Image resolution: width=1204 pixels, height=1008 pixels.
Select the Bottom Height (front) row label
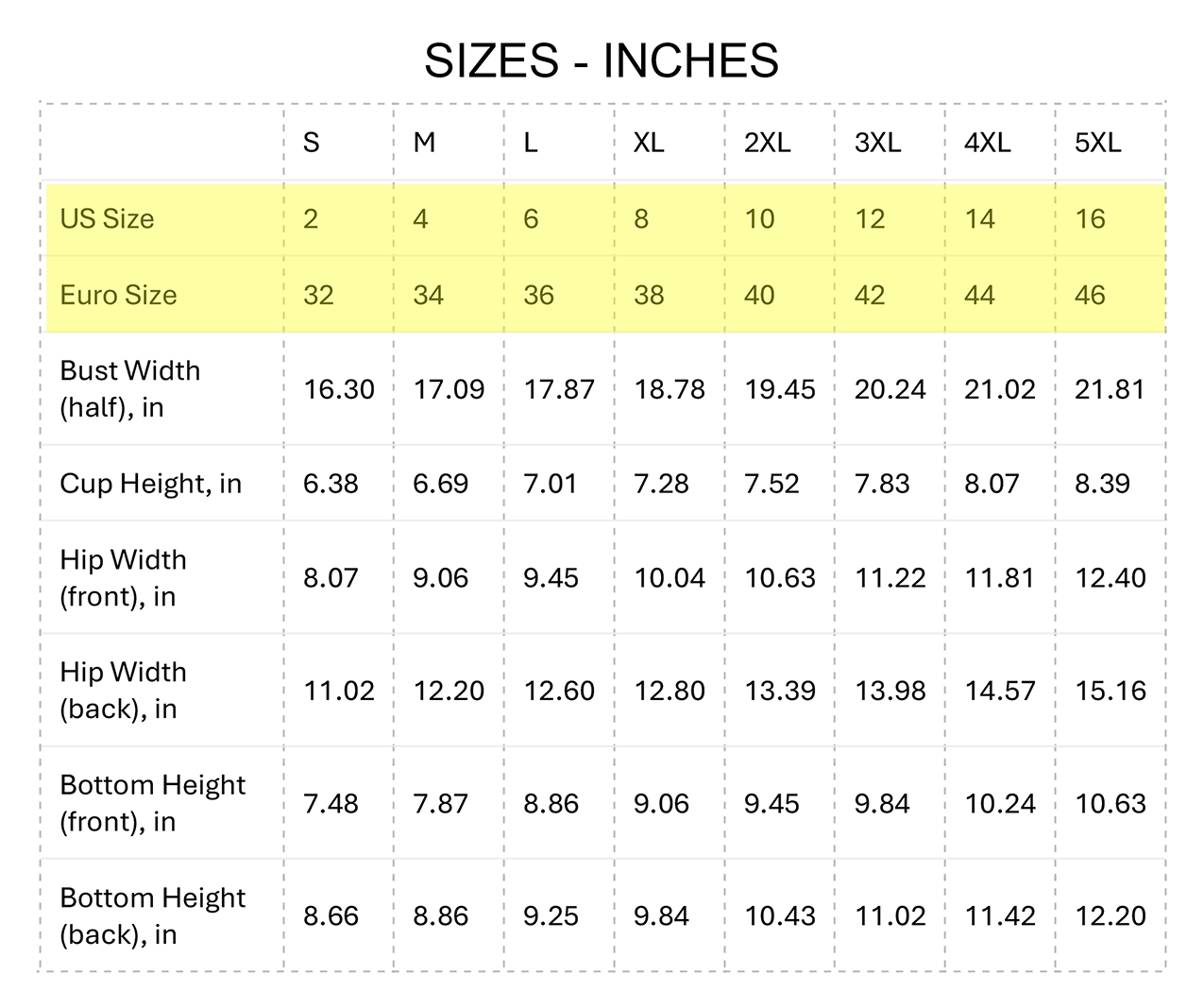click(x=152, y=803)
